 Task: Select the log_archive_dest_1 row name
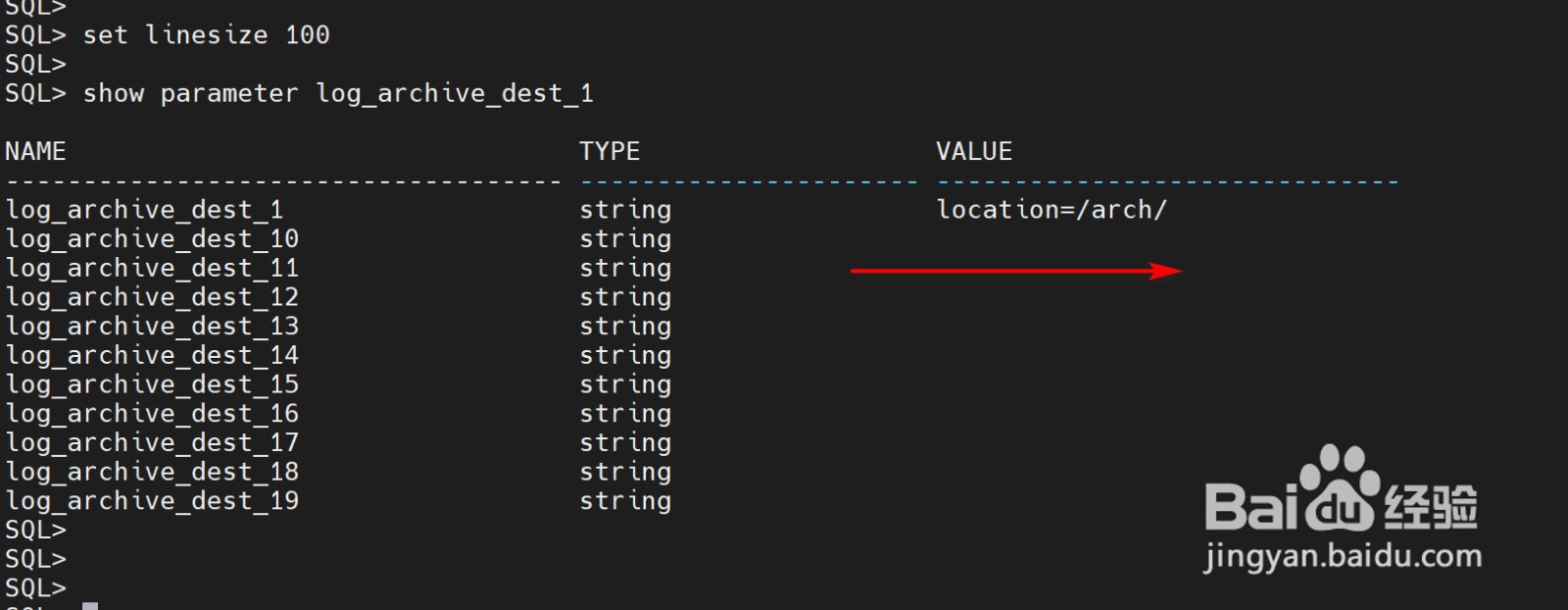144,210
